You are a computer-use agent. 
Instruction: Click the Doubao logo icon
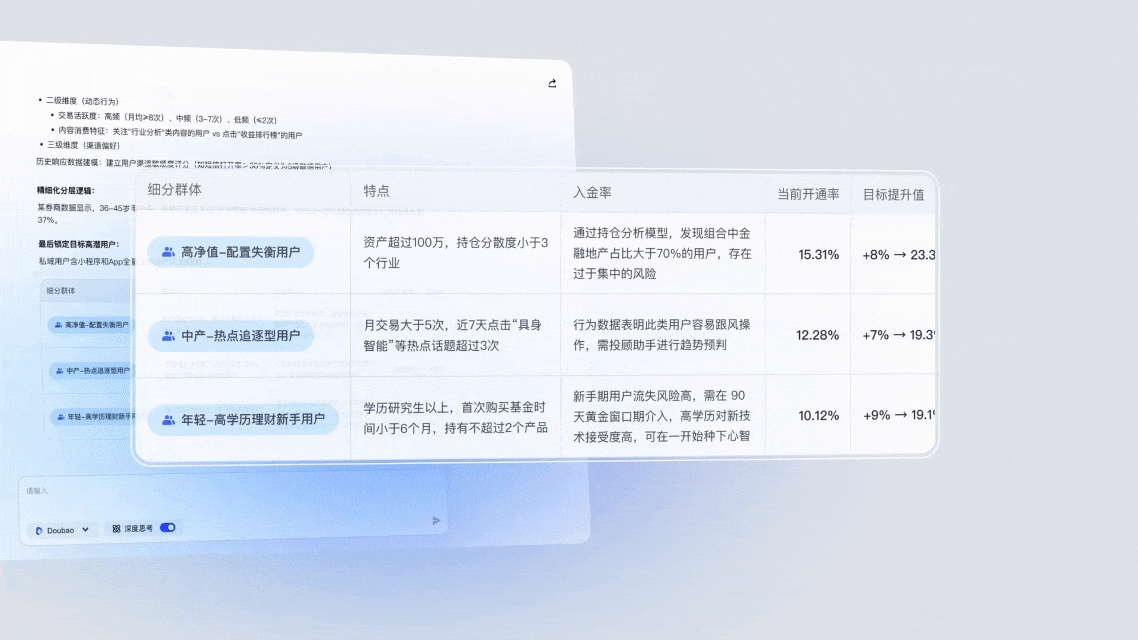click(x=39, y=530)
